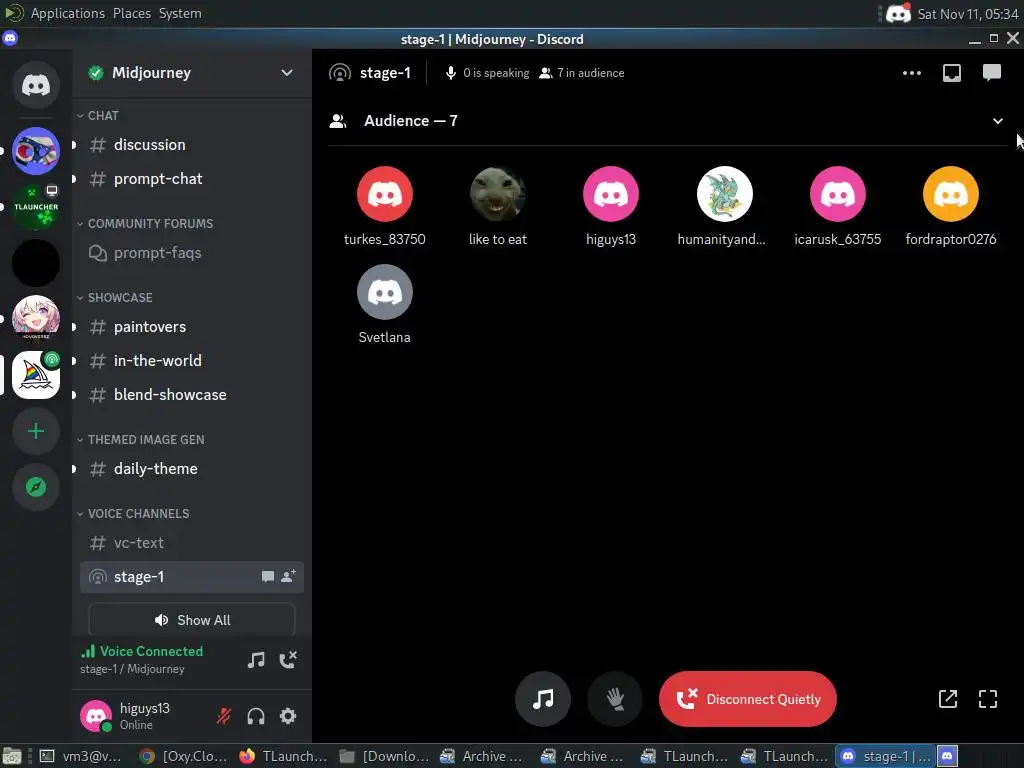Open User Settings gear icon
Image resolution: width=1024 pixels, height=768 pixels.
tap(288, 716)
